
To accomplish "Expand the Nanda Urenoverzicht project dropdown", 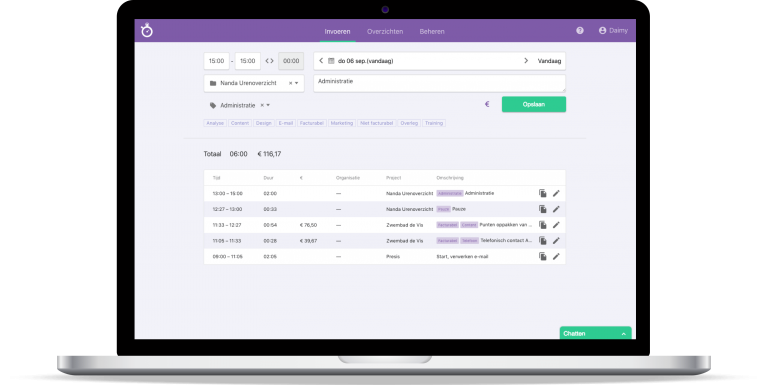I will 296,83.
